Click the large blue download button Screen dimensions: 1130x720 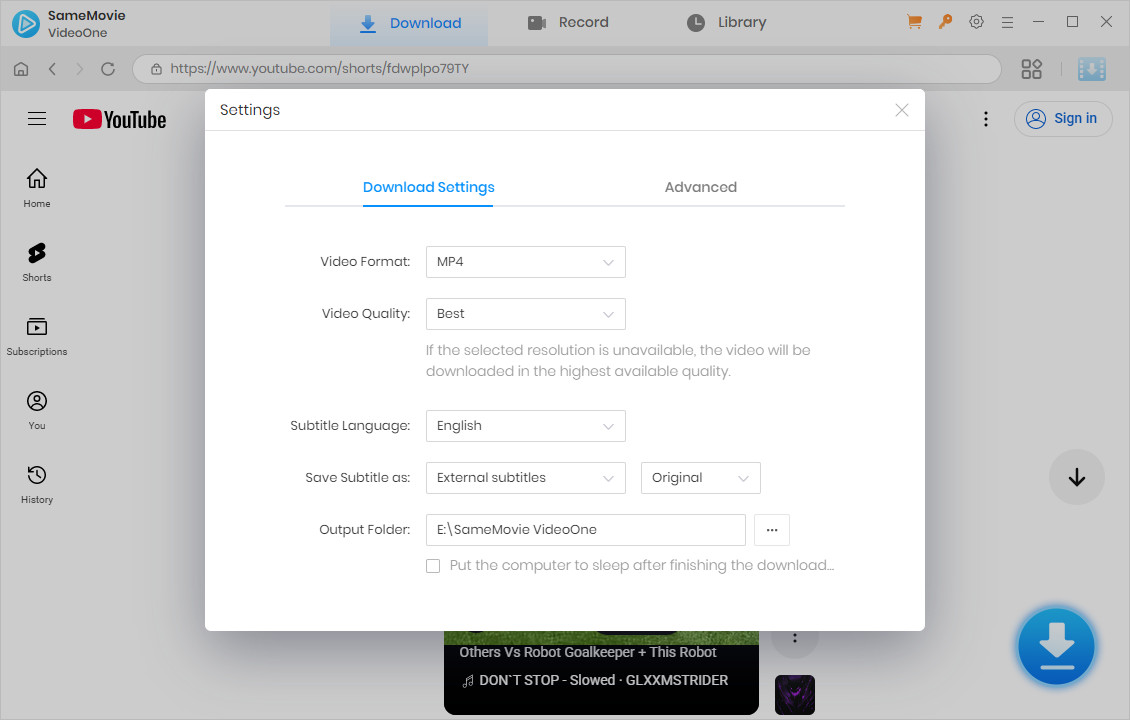[x=1056, y=646]
